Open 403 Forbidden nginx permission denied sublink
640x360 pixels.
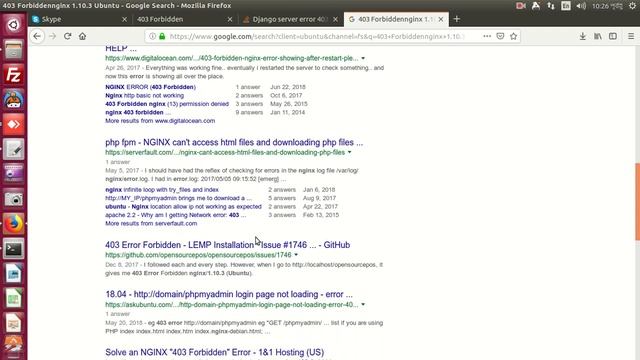tap(167, 104)
